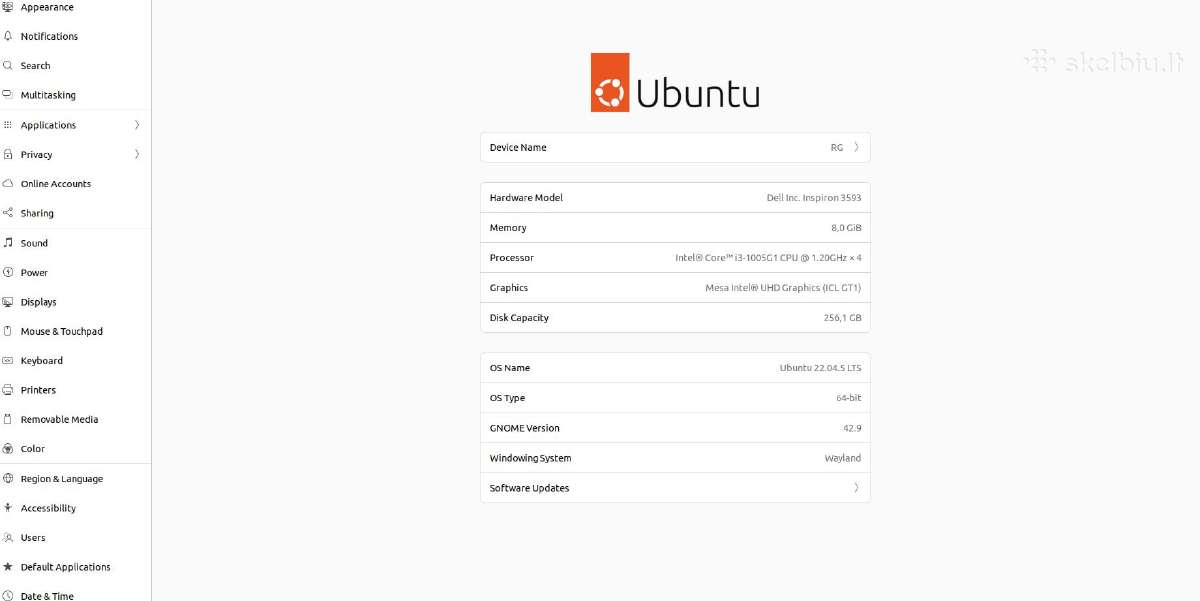The height and width of the screenshot is (601, 1200).
Task: Click the Accessibility figure icon
Action: 8,508
